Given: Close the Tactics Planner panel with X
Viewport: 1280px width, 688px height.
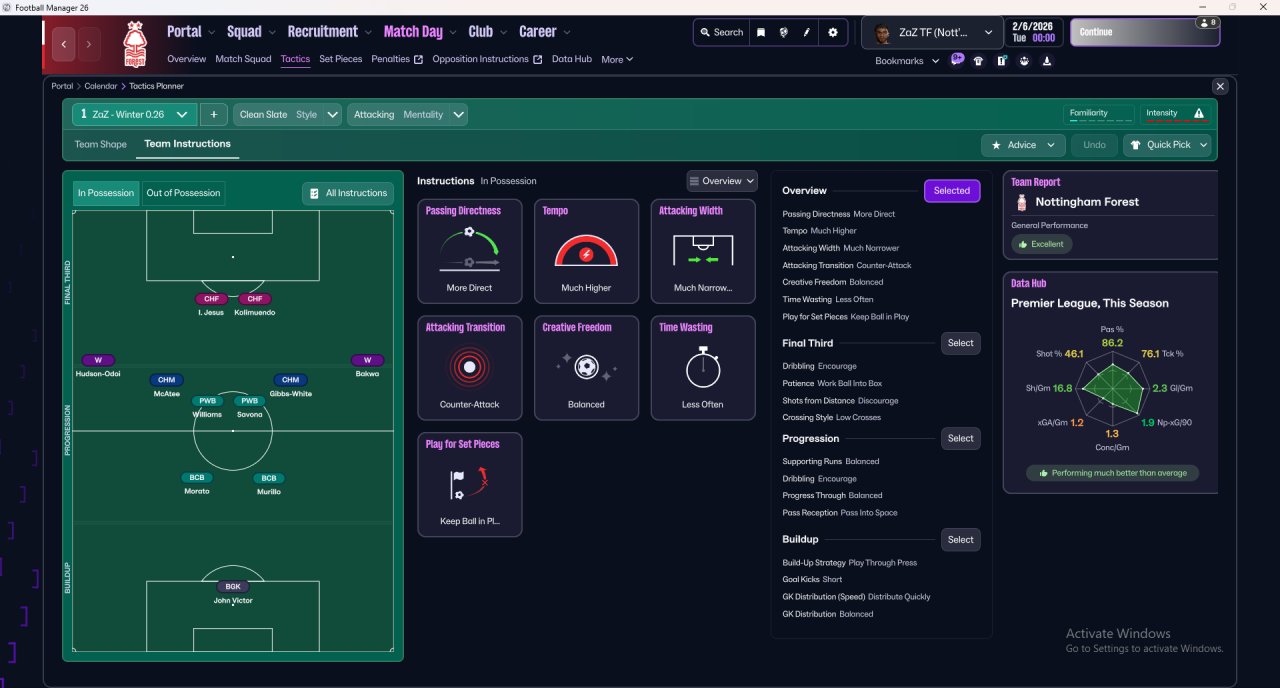Looking at the screenshot, I should pos(1219,87).
